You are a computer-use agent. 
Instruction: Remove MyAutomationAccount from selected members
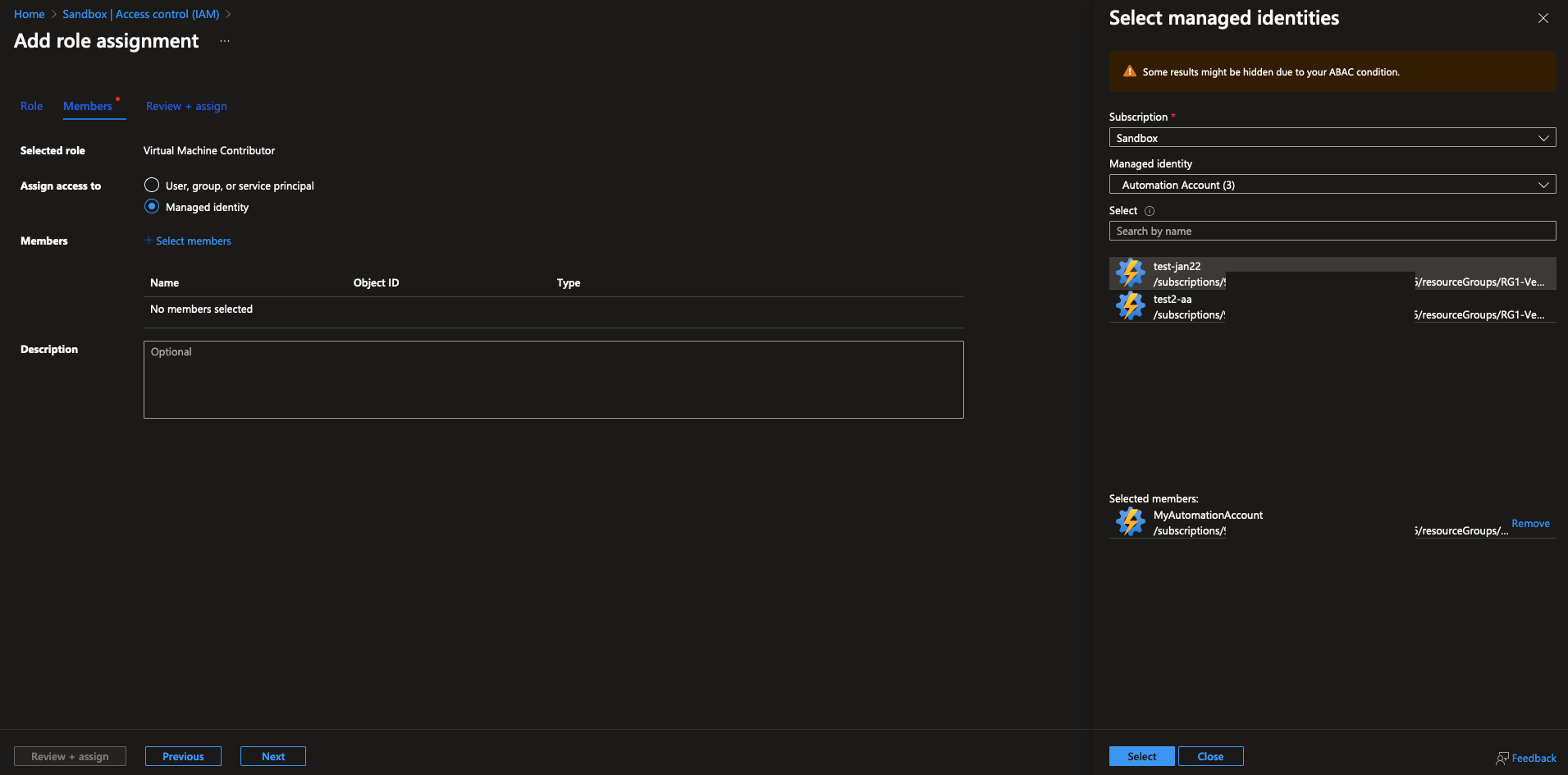pyautogui.click(x=1530, y=523)
